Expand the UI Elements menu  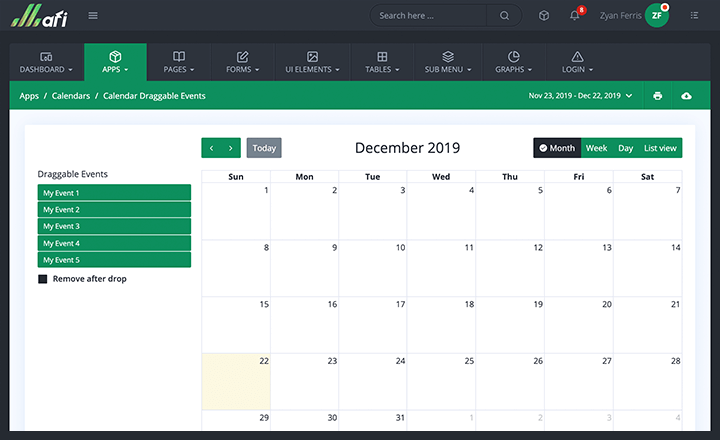click(312, 62)
